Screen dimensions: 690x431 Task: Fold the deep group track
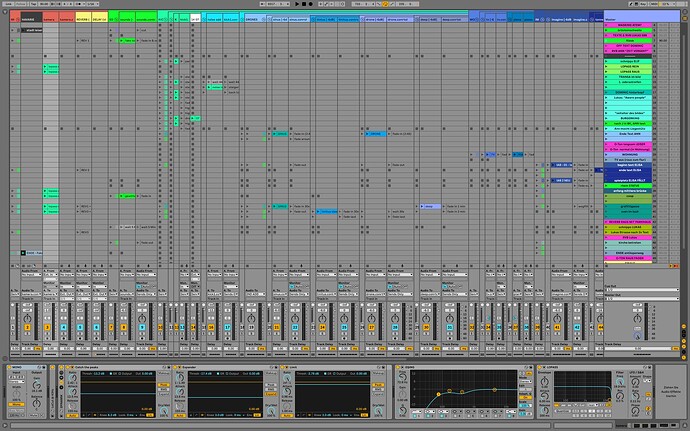coord(418,19)
